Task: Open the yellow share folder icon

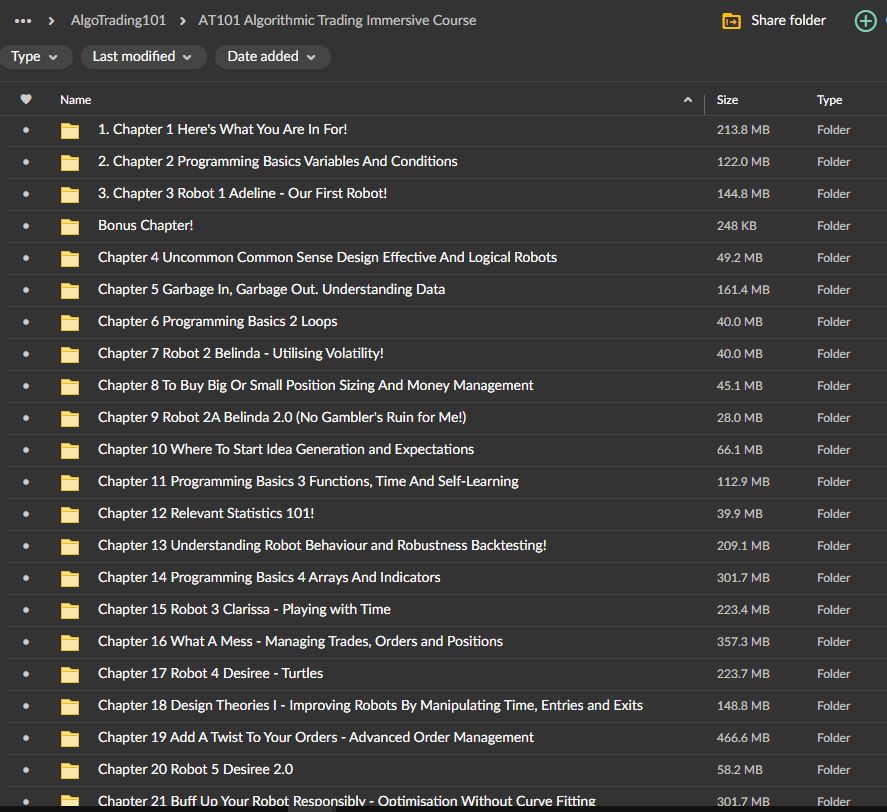Action: click(x=734, y=20)
